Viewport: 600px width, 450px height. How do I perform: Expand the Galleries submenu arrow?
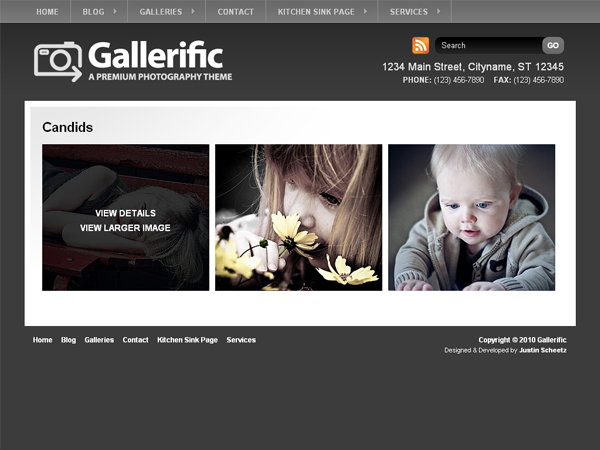pyautogui.click(x=193, y=11)
